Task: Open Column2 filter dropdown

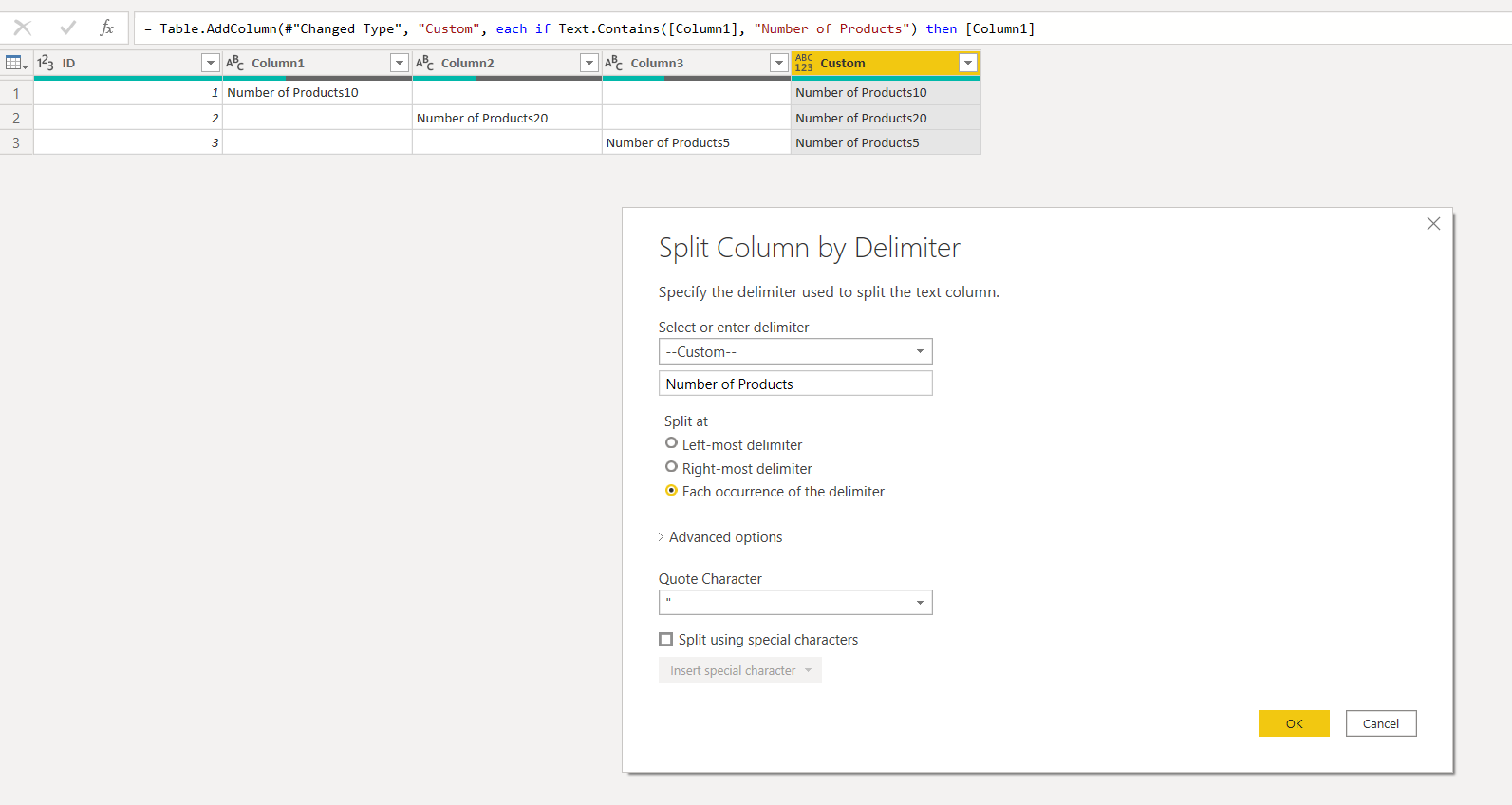Action: [x=589, y=63]
